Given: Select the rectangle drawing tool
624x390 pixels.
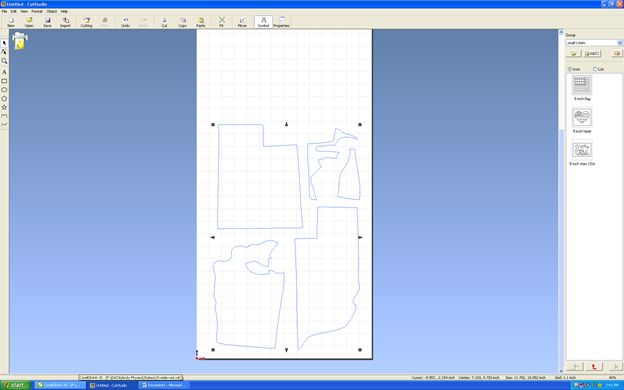Looking at the screenshot, I should [x=4, y=81].
